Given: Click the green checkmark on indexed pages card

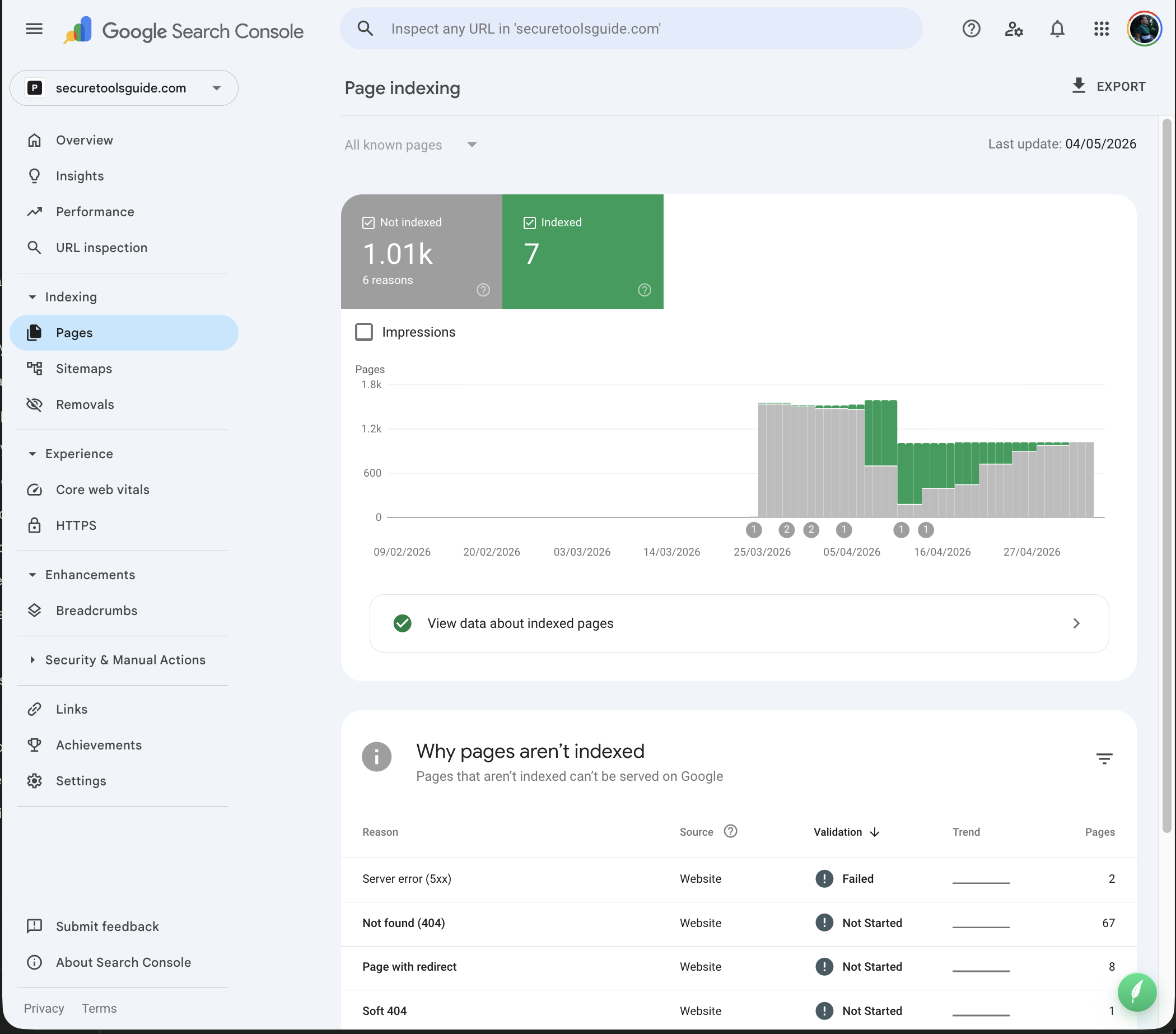Looking at the screenshot, I should click(x=402, y=623).
